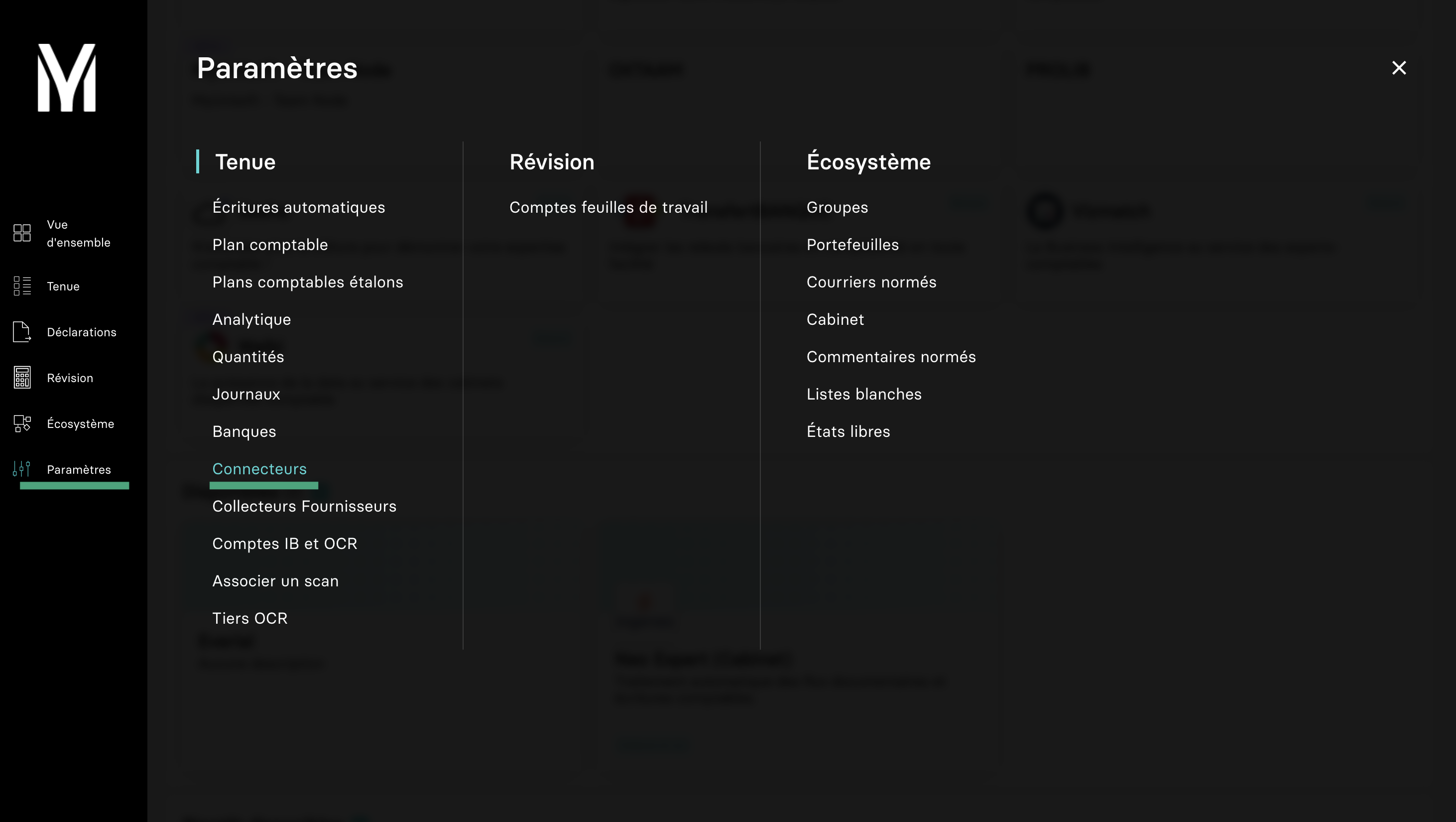
Task: Click the Révision calculator icon
Action: [22, 378]
